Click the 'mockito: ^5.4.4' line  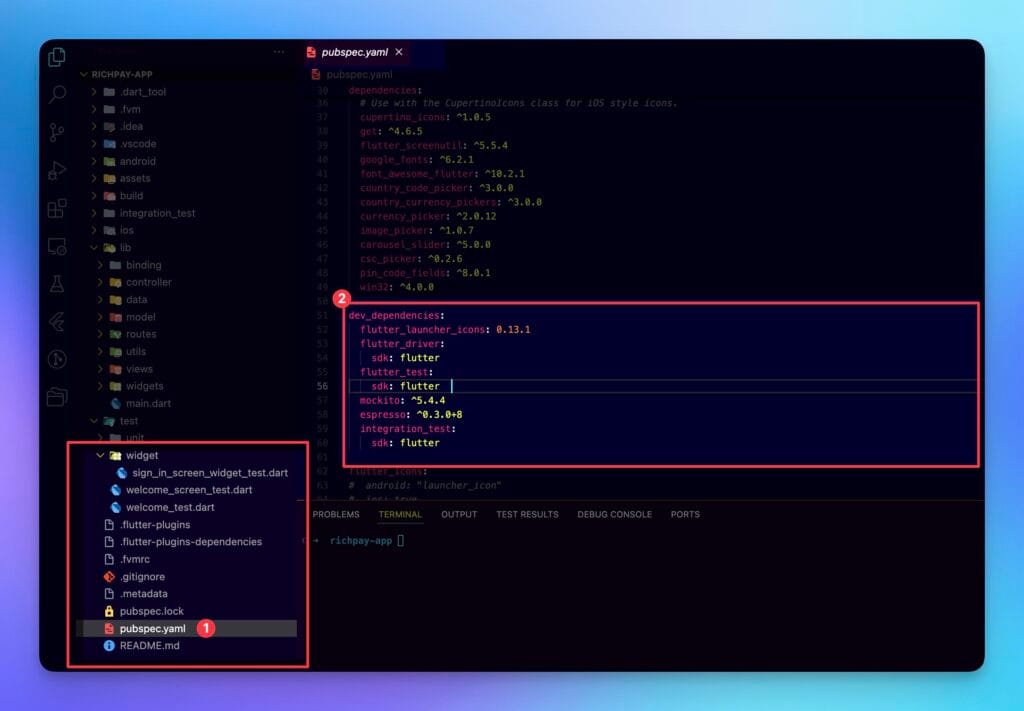(402, 400)
